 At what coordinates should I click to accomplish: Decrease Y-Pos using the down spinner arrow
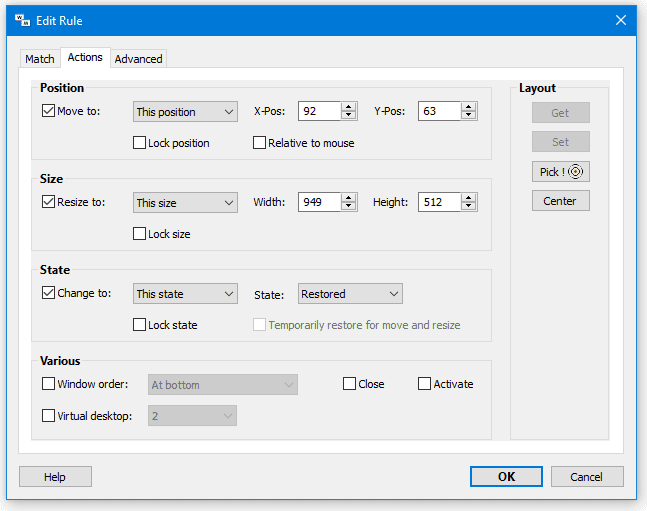pos(469,116)
